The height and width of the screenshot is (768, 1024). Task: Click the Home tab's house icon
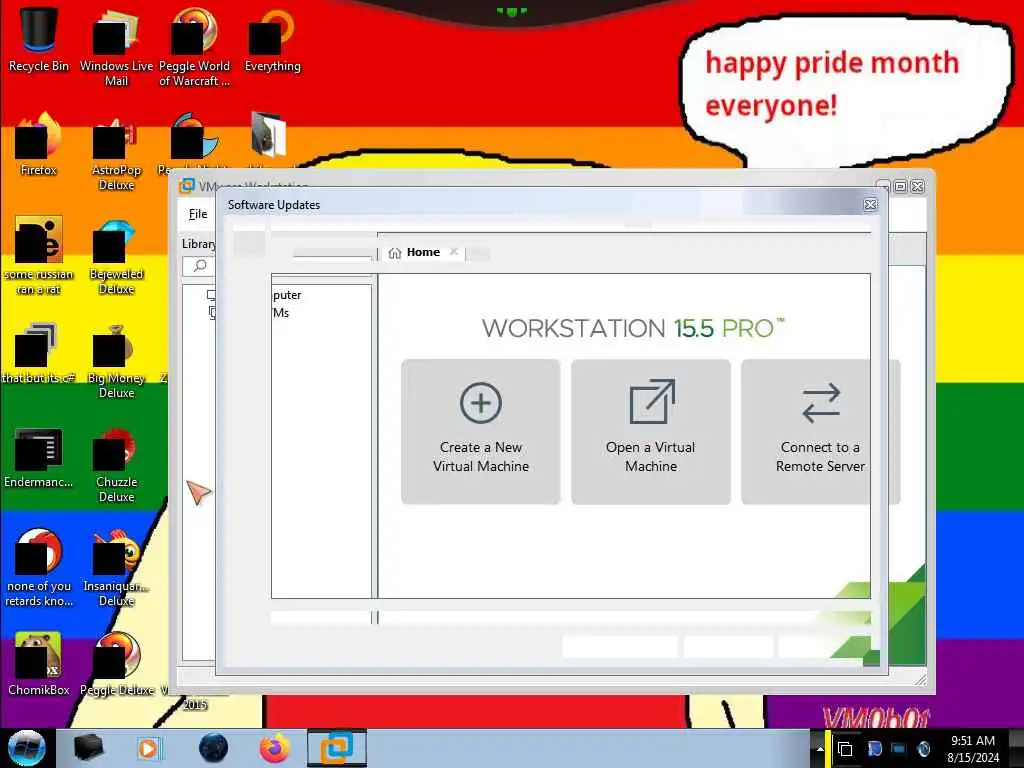pos(394,253)
